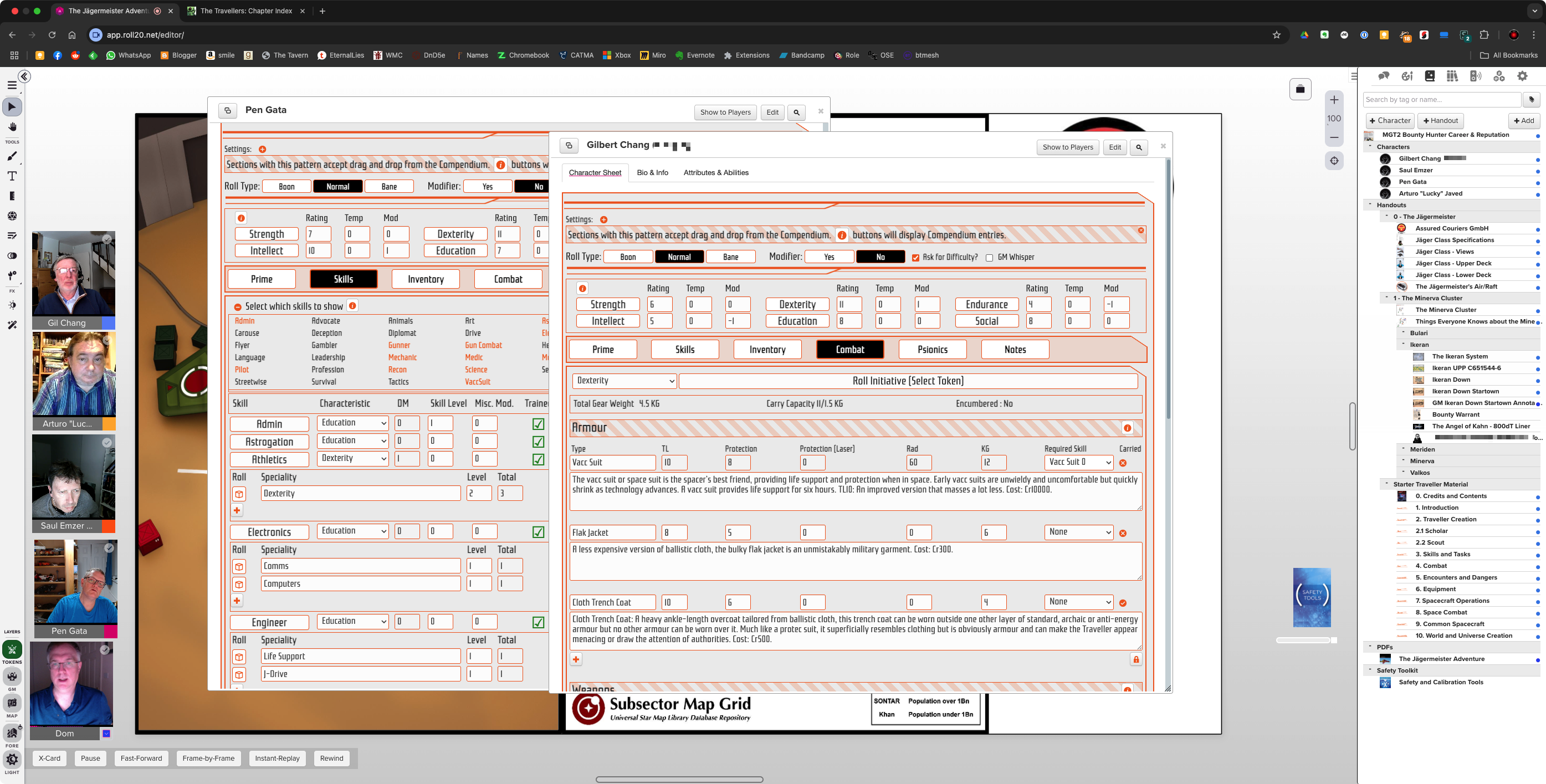1546x784 pixels.
Task: Open the Admin skill Characteristic dropdown
Action: 353,423
